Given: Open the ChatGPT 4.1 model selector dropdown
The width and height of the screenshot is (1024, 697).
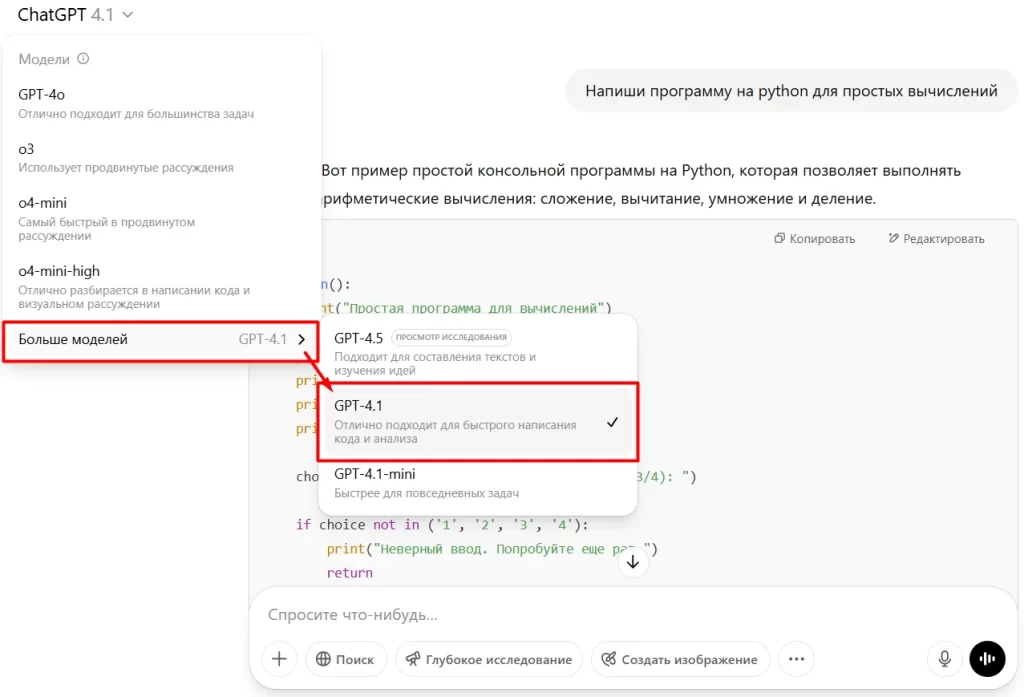Looking at the screenshot, I should (x=75, y=14).
